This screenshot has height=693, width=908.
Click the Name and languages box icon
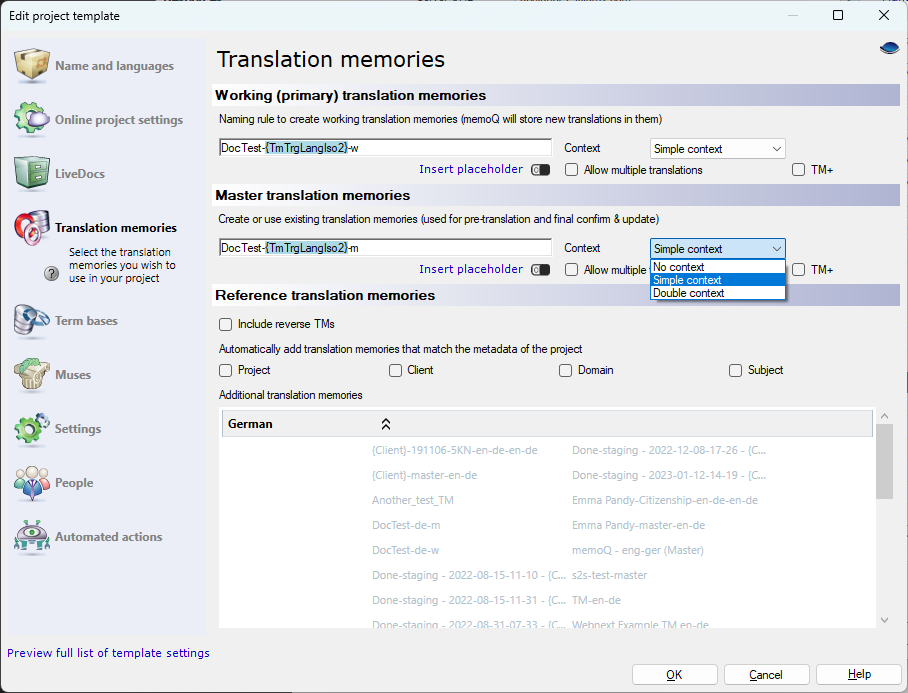pos(32,66)
